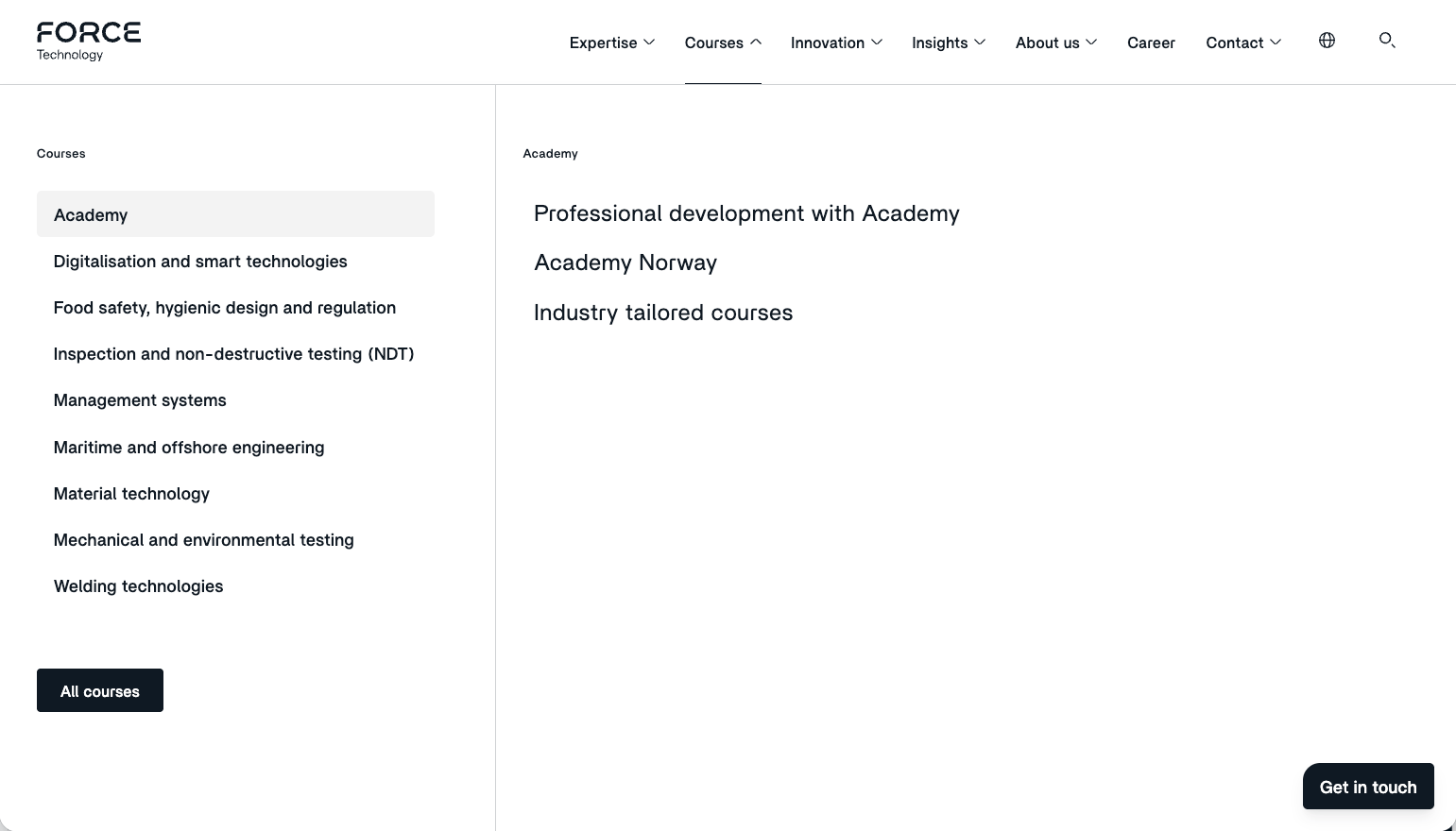The image size is (1456, 831).
Task: Choose Food safety, hygienic design and regulation
Action: [x=225, y=308]
